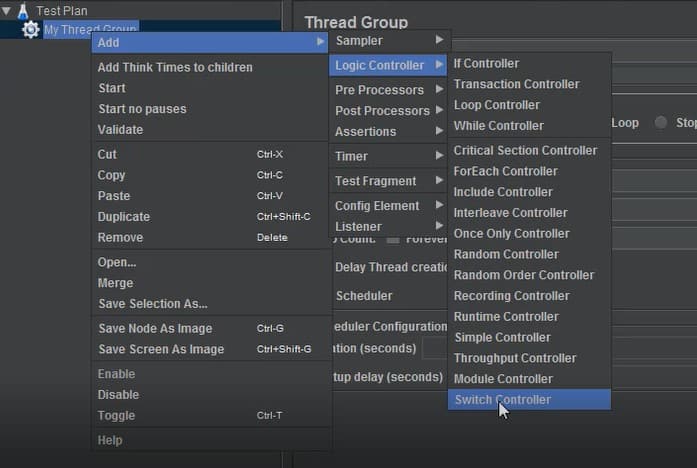Add an Include Controller
The width and height of the screenshot is (697, 468).
529,192
